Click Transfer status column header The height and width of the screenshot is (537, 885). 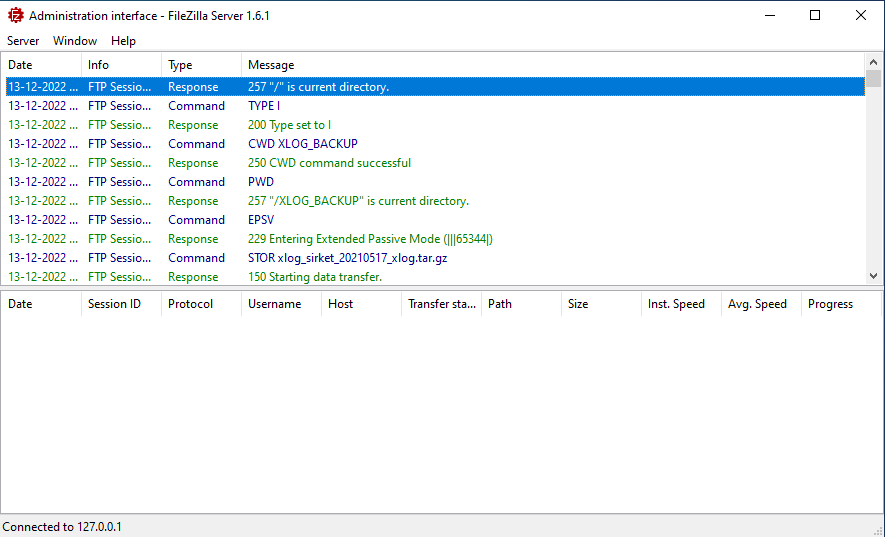coord(442,304)
